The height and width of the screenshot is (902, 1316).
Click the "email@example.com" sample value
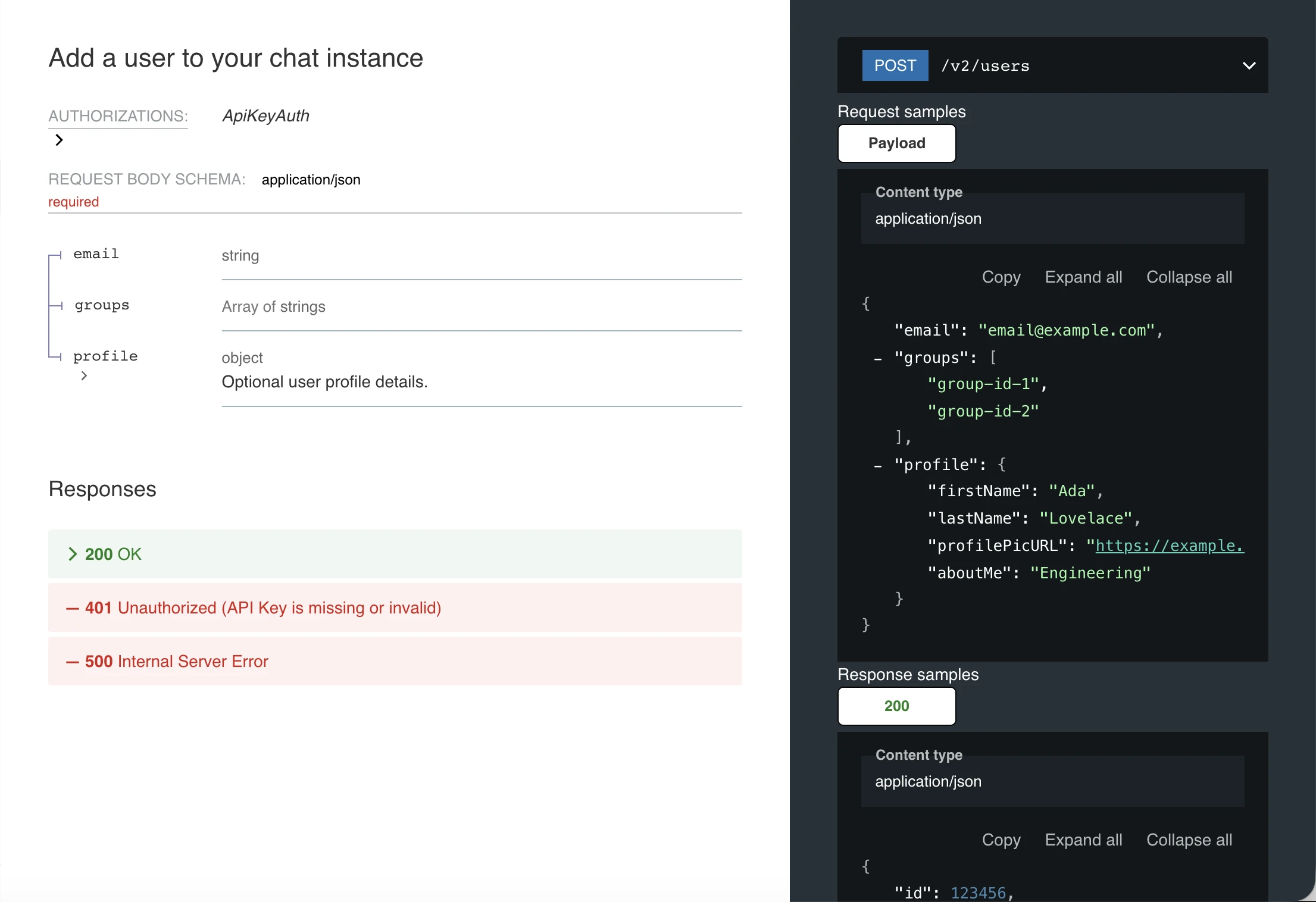click(x=1067, y=331)
